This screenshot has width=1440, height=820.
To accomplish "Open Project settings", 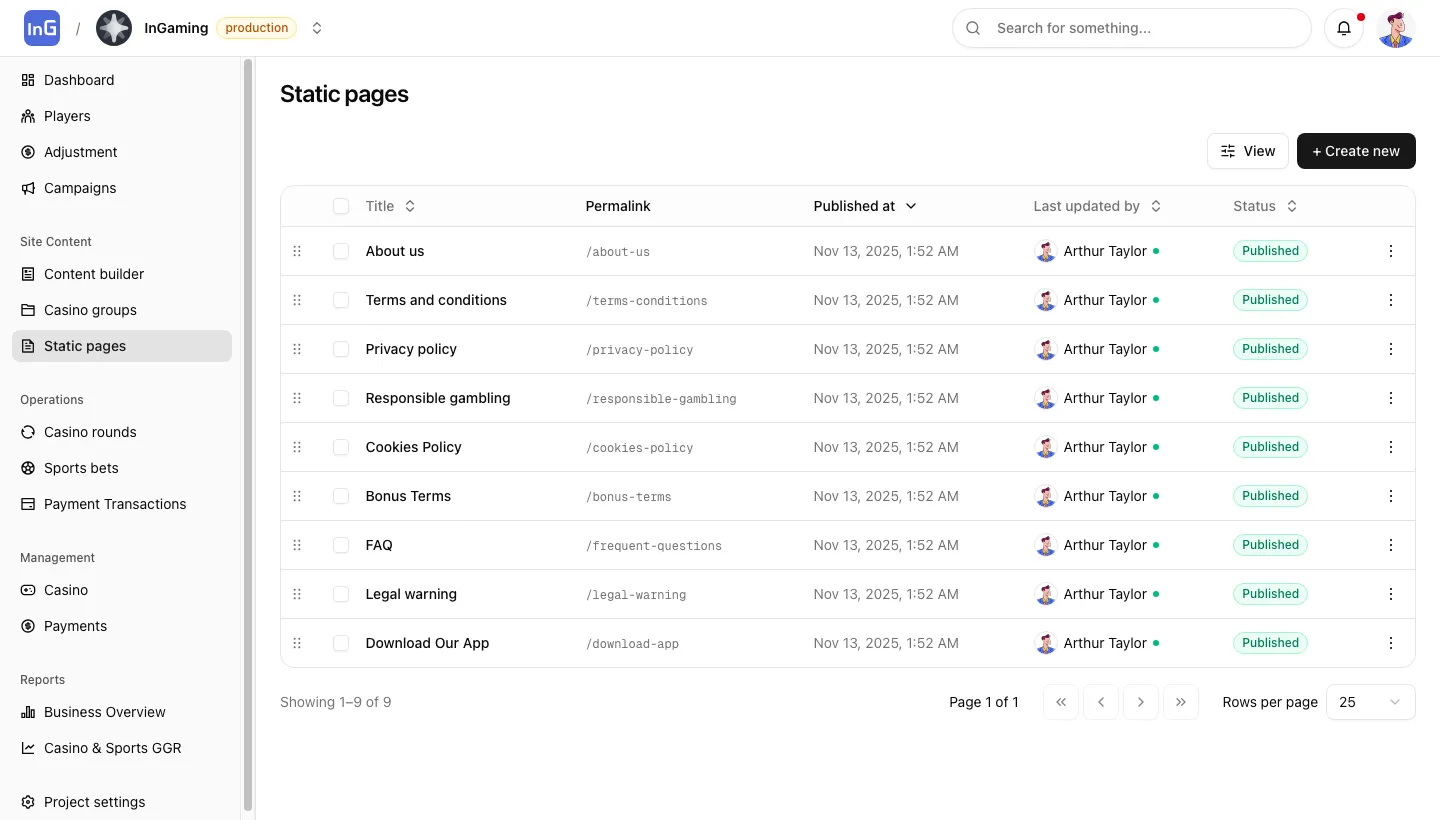I will coord(94,802).
